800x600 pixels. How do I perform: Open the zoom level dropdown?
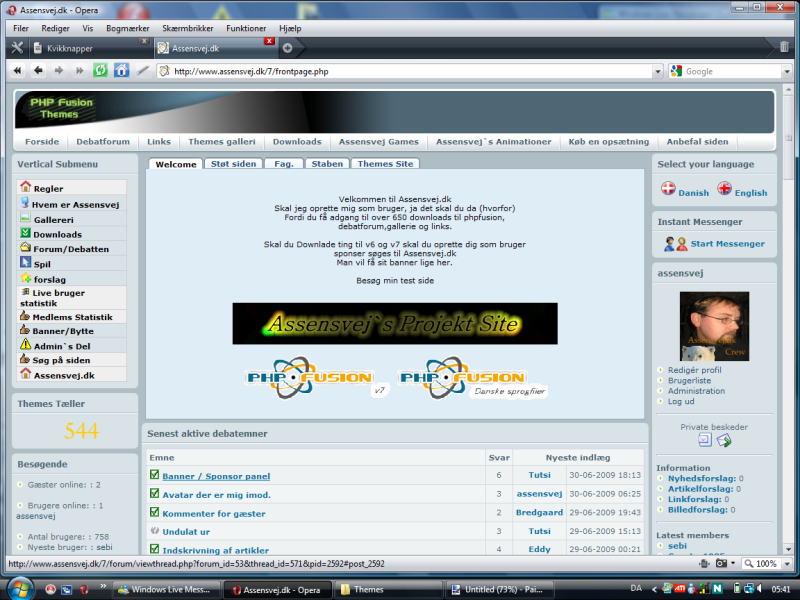coord(787,564)
